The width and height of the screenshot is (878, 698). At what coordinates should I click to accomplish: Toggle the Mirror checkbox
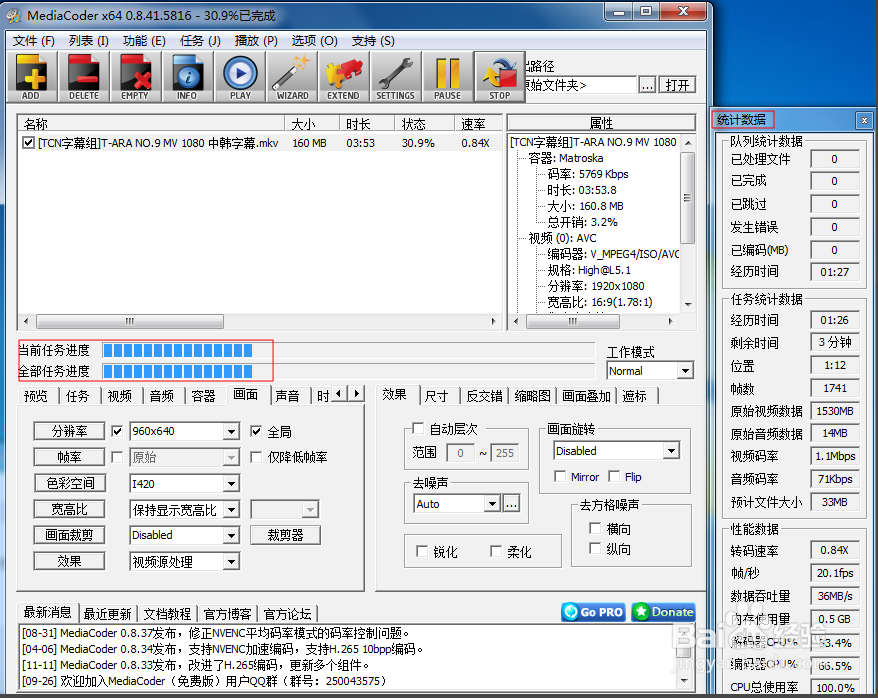tap(562, 477)
